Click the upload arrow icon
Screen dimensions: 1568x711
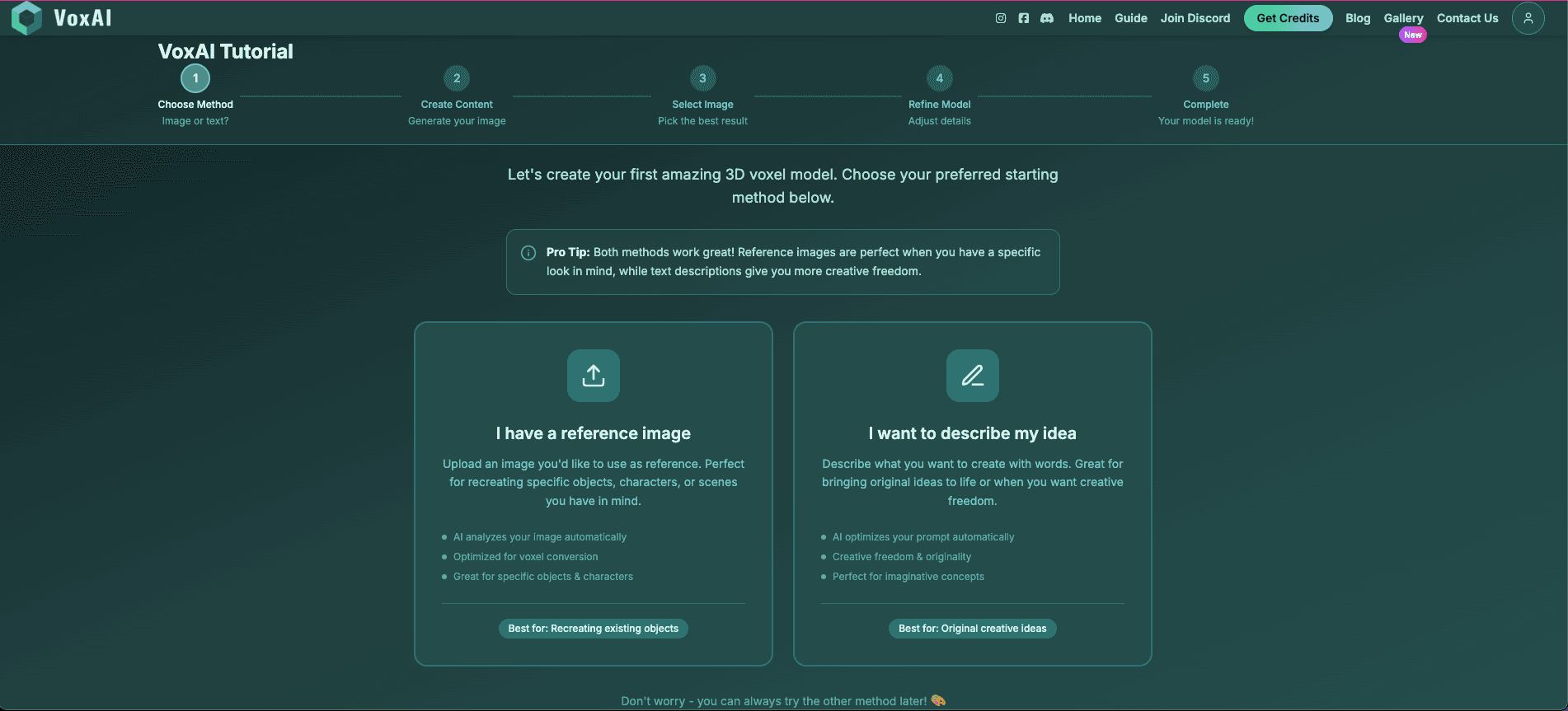click(593, 376)
